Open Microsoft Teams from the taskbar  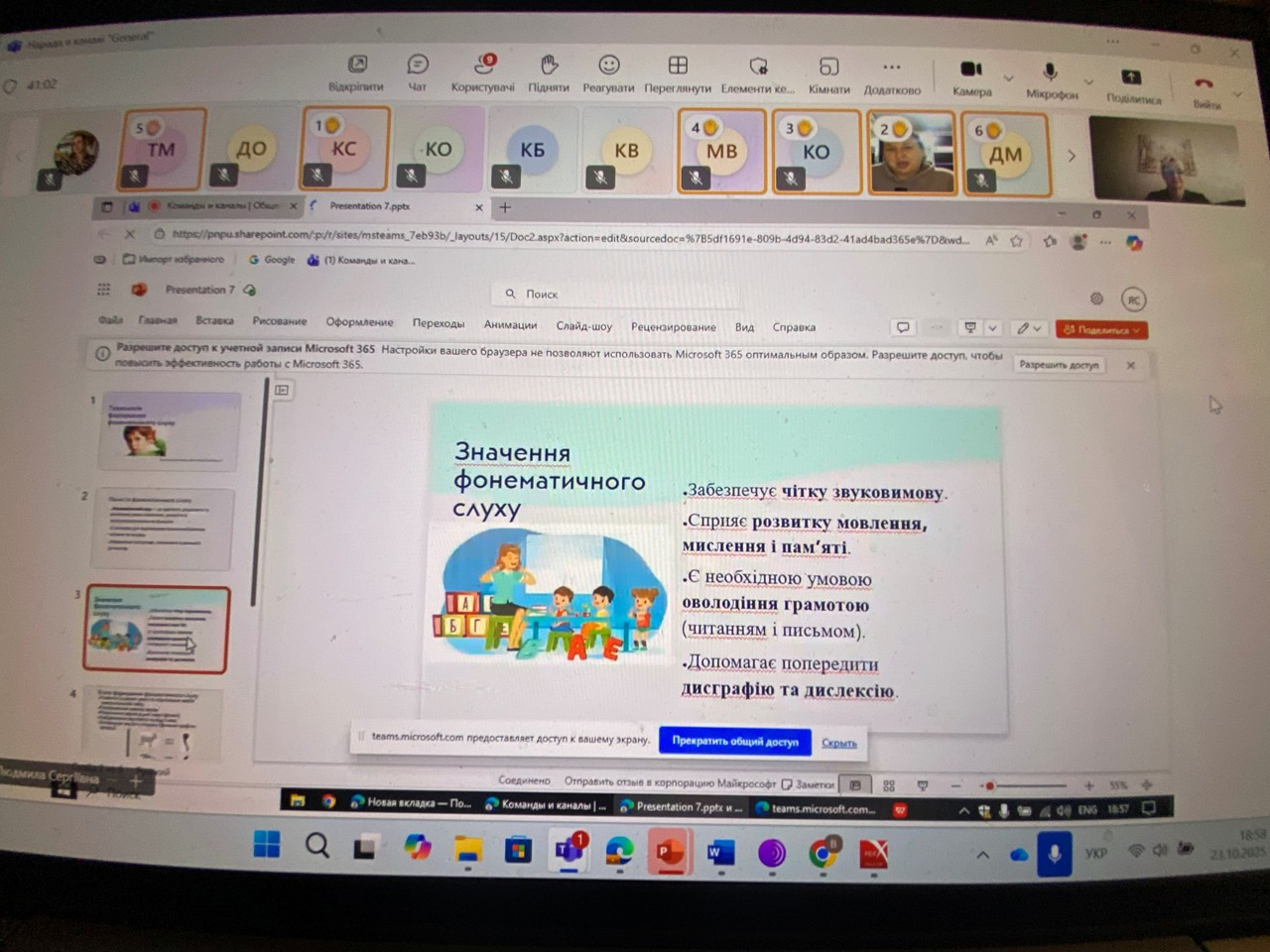point(569,850)
